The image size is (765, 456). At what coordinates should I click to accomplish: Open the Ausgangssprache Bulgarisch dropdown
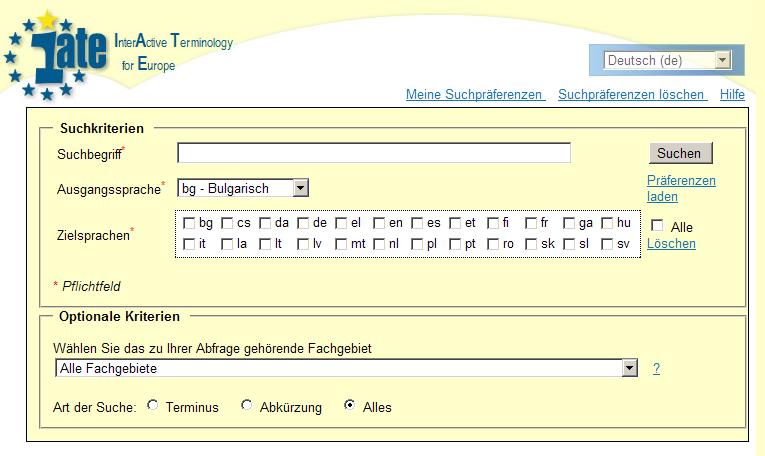[243, 188]
